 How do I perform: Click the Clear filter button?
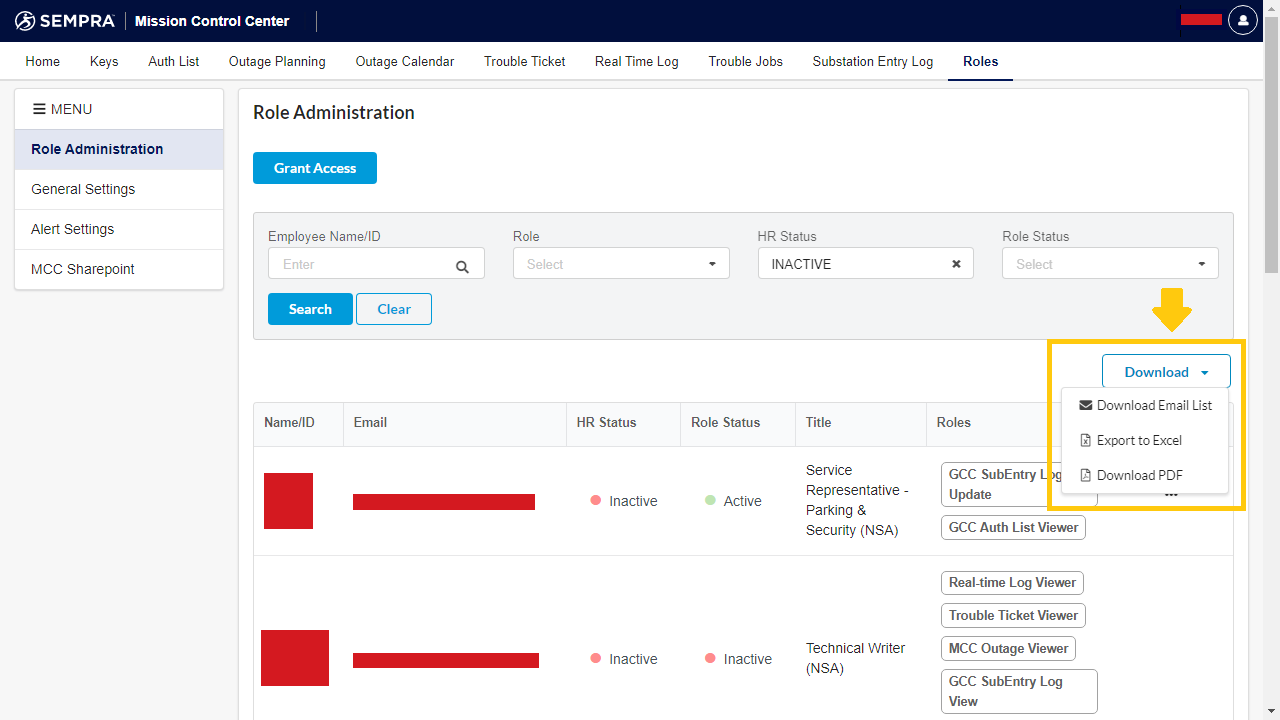[393, 309]
